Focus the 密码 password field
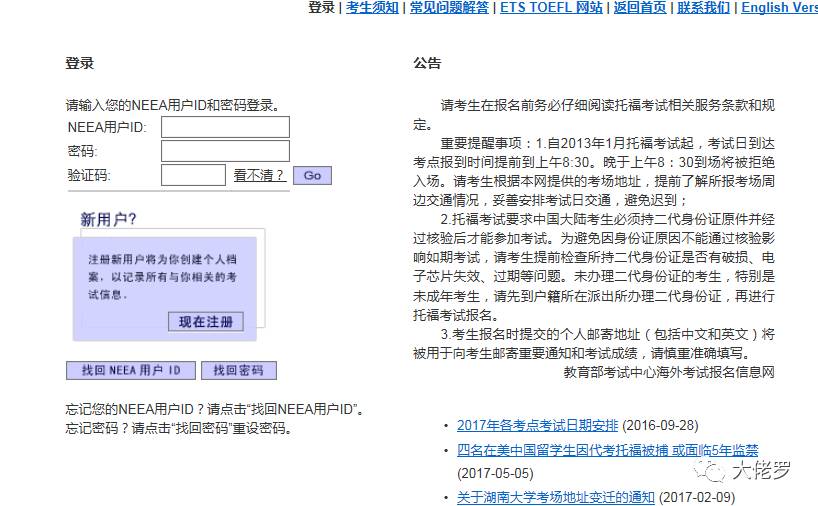This screenshot has height=506, width=818. click(x=225, y=151)
